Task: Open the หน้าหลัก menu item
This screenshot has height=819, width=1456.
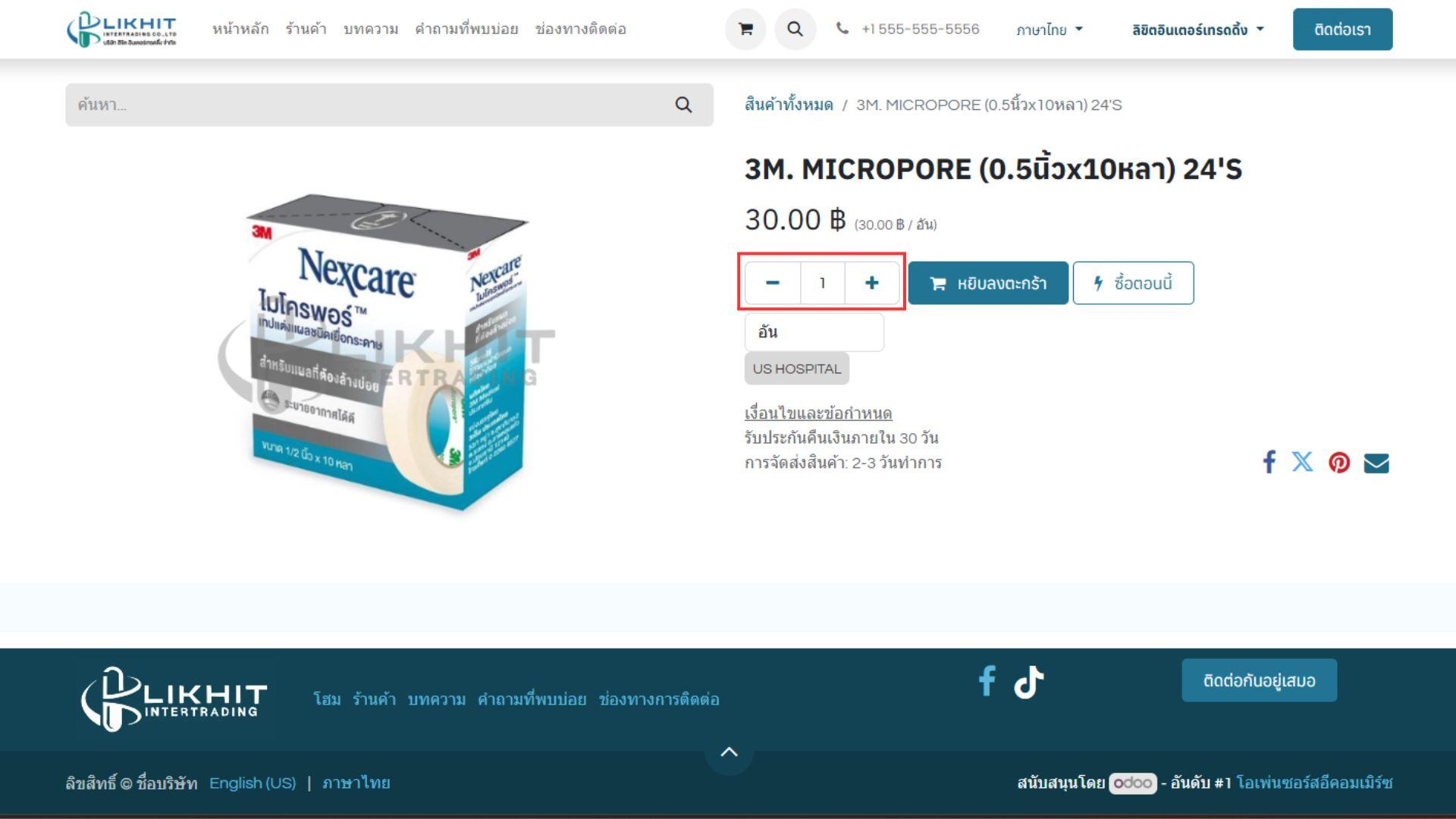Action: [x=240, y=29]
